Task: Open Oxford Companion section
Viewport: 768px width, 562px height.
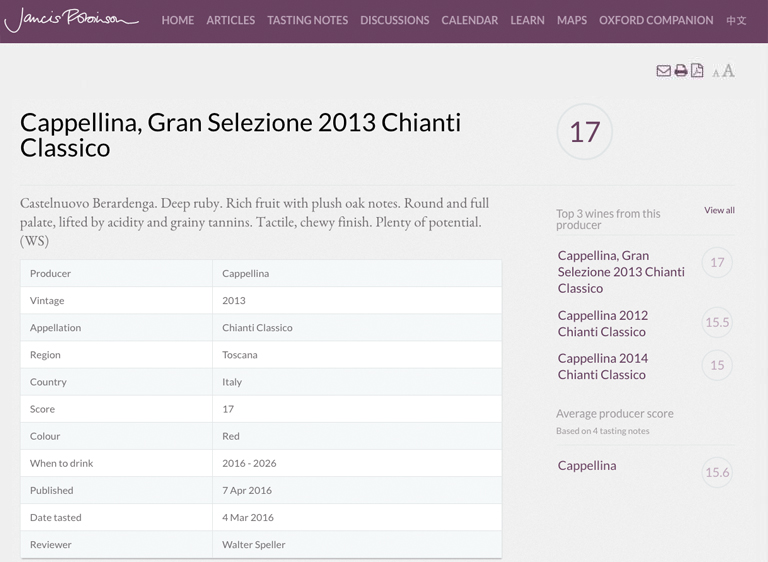Action: [656, 20]
